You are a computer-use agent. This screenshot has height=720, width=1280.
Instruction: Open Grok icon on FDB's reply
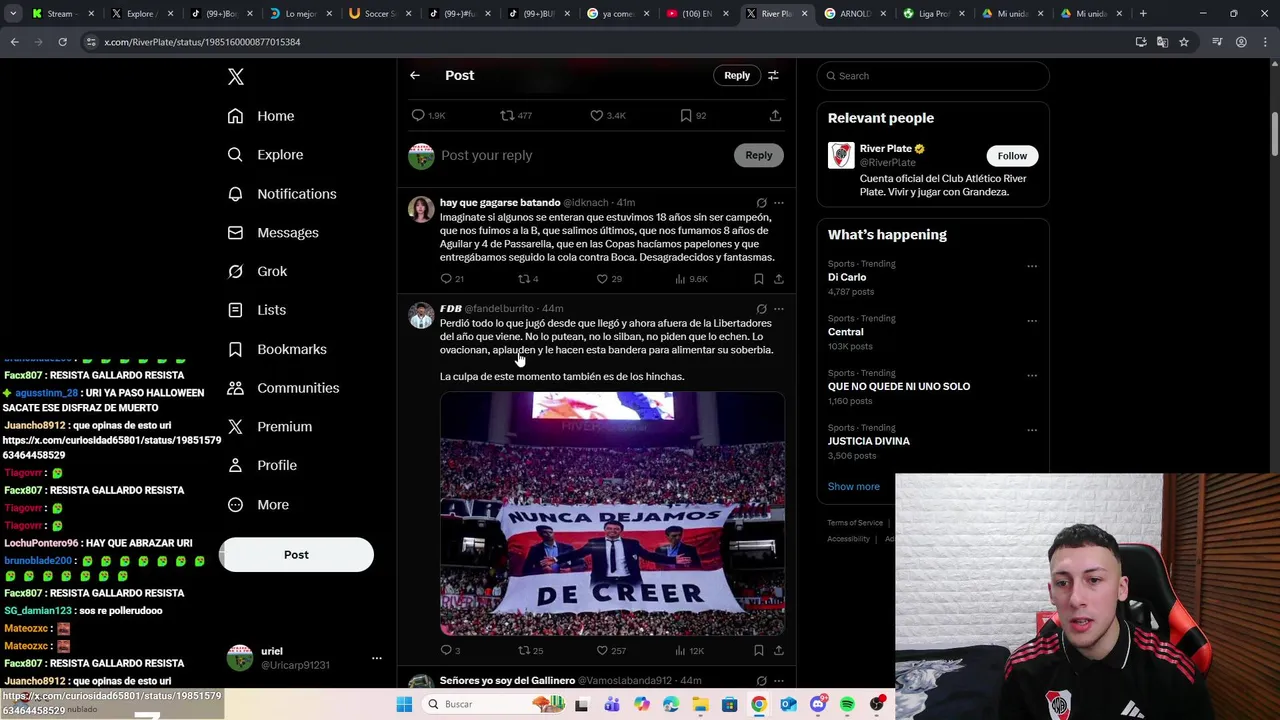[761, 309]
